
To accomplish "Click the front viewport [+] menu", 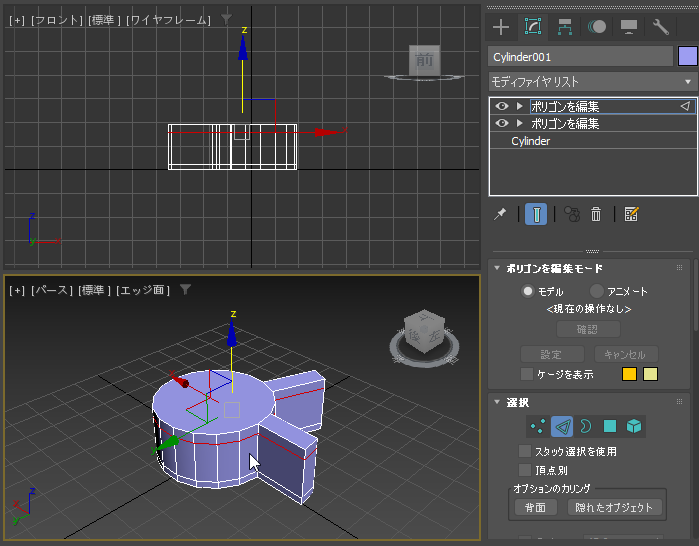I will 17,21.
